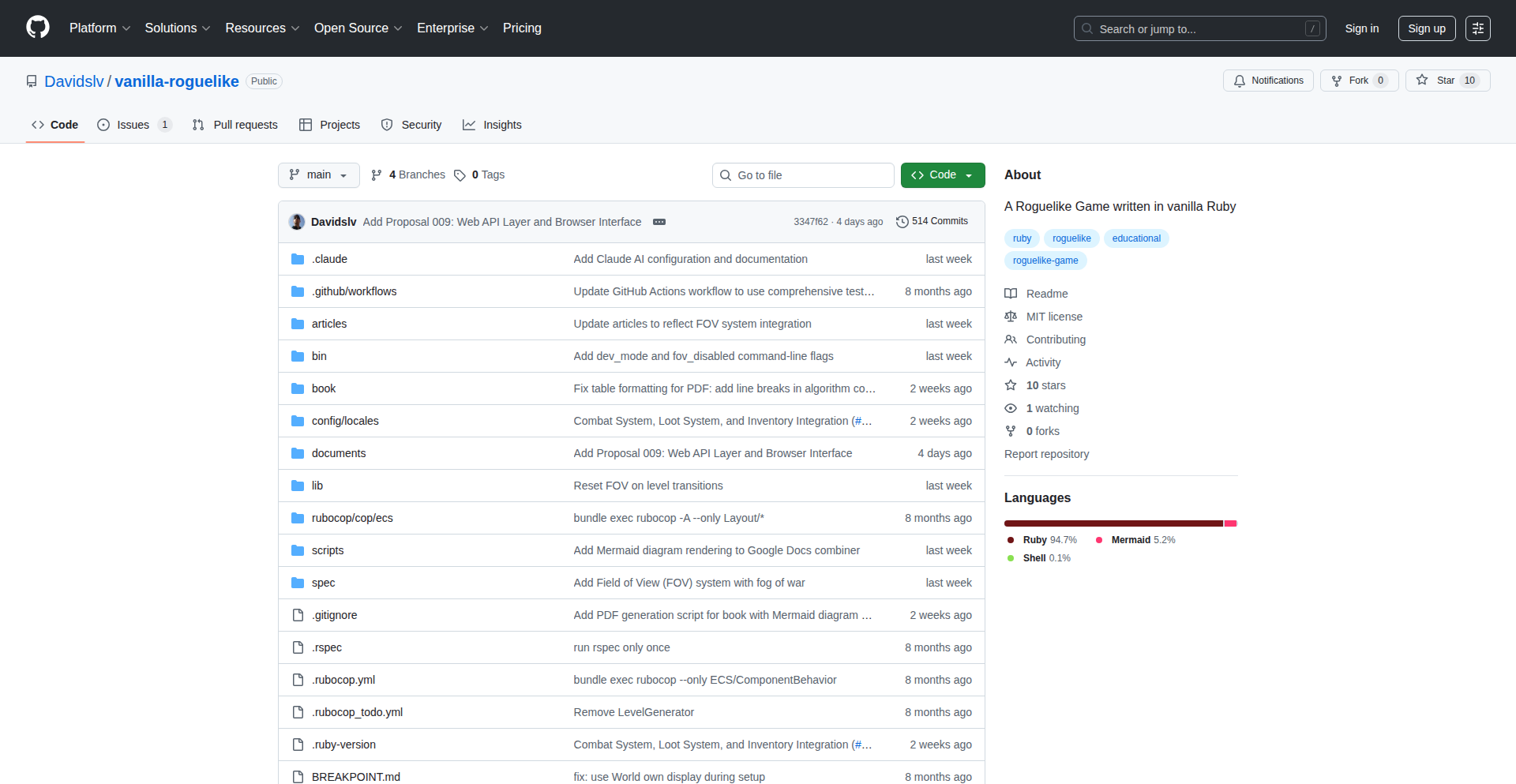Click the GitHub logo icon

37,28
